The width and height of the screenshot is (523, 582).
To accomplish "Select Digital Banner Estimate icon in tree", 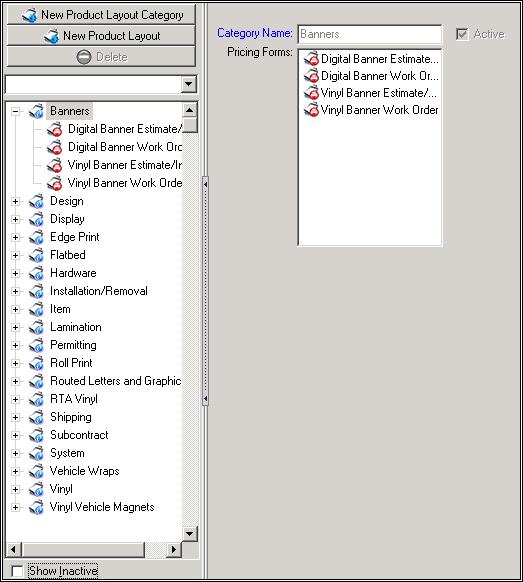I will point(54,129).
